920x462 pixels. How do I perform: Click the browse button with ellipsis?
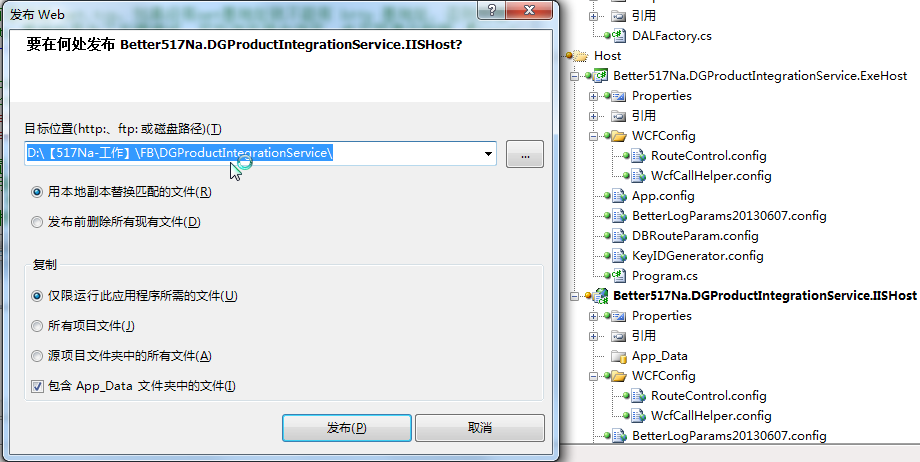click(525, 154)
